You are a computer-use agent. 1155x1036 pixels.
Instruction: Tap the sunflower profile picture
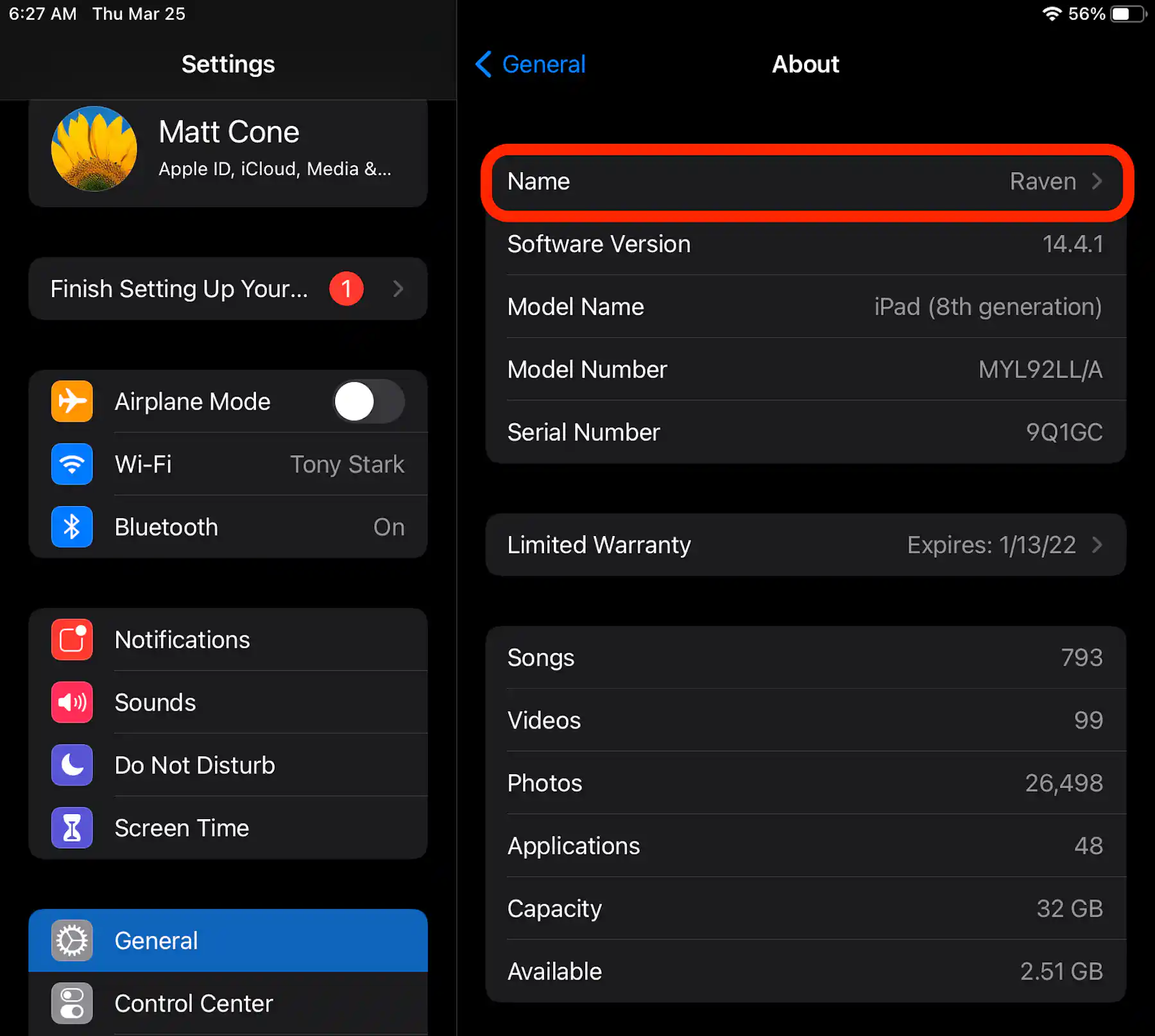tap(94, 149)
